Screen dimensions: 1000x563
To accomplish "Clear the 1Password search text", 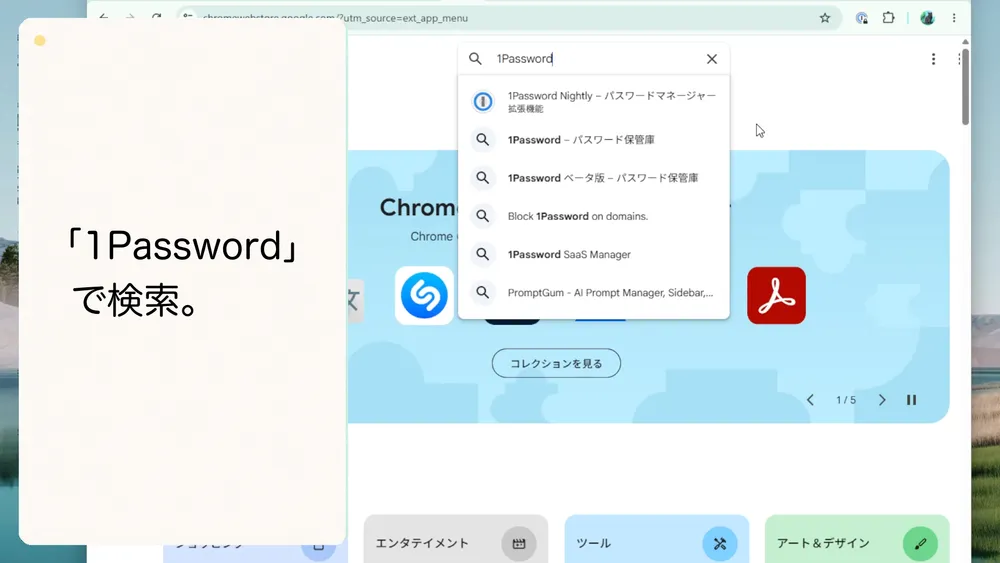I will point(712,59).
